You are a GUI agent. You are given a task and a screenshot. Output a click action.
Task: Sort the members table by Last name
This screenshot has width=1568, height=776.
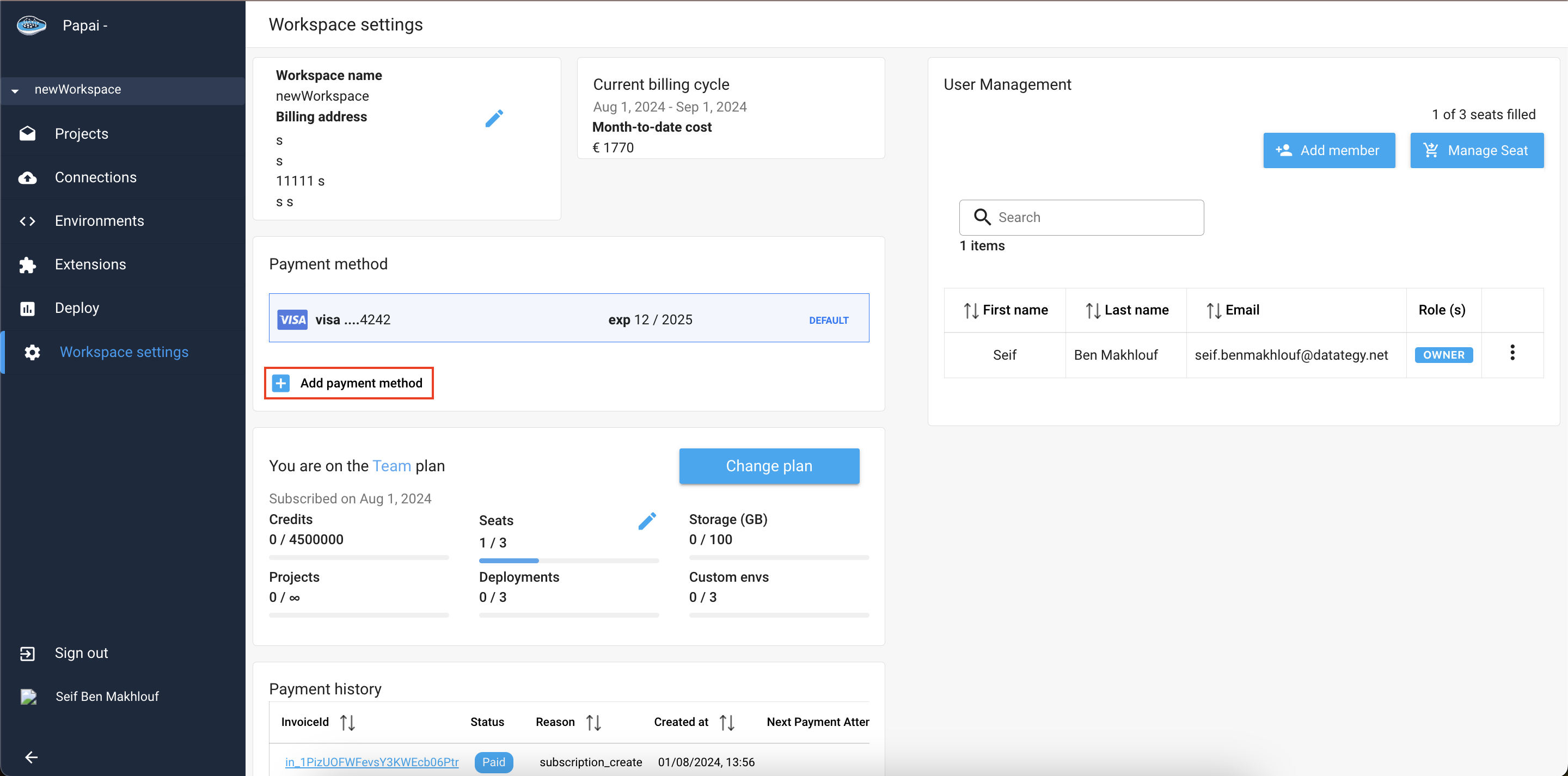coord(1093,310)
